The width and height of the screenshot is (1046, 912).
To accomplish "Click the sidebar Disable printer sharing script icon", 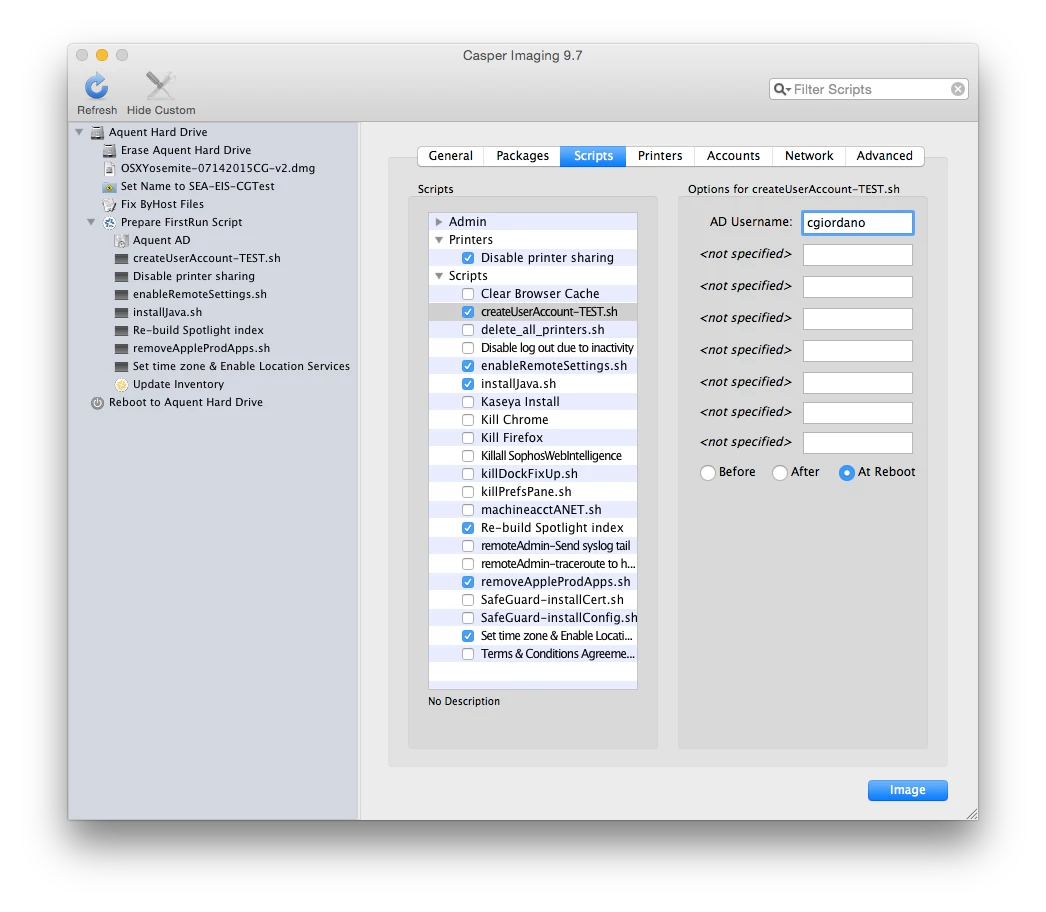I will pyautogui.click(x=121, y=276).
